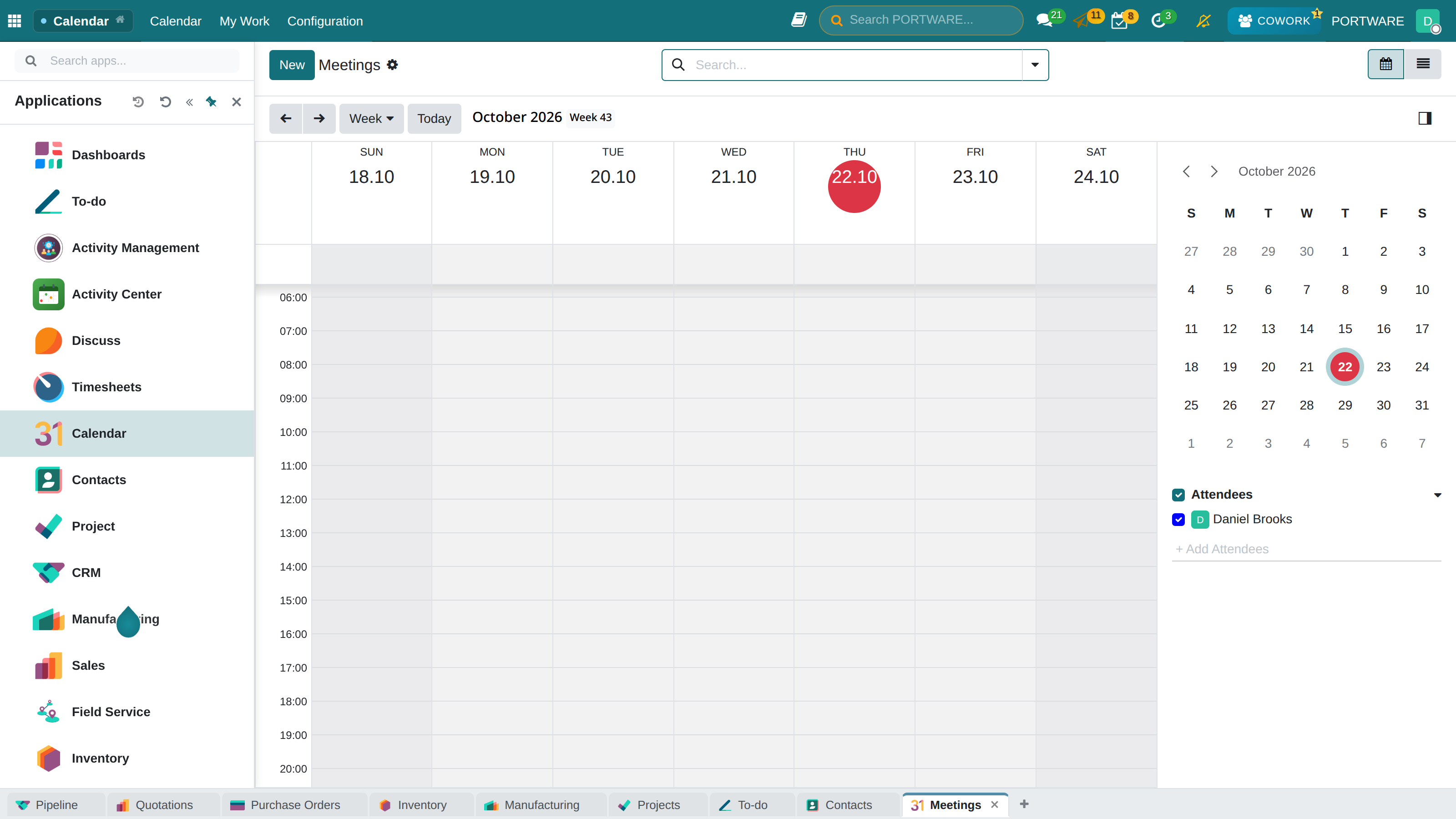This screenshot has width=1456, height=819.
Task: Go to the next week
Action: [x=319, y=119]
